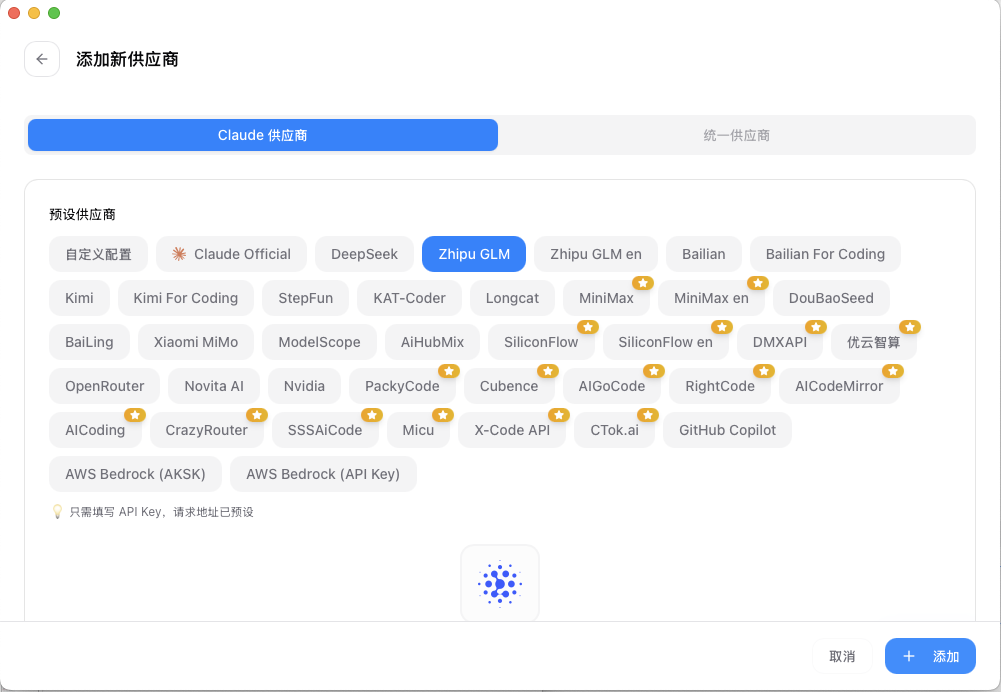1001x692 pixels.
Task: Click the 添加 add button
Action: (930, 656)
